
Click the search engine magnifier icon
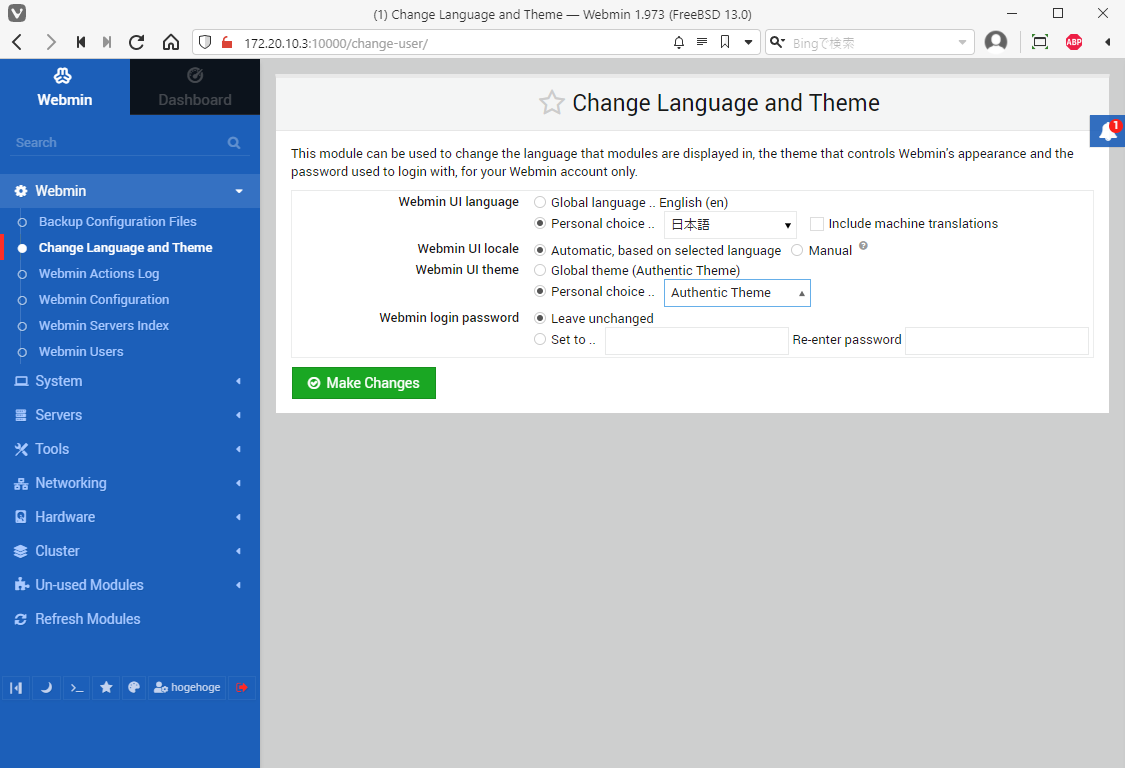pyautogui.click(x=777, y=42)
